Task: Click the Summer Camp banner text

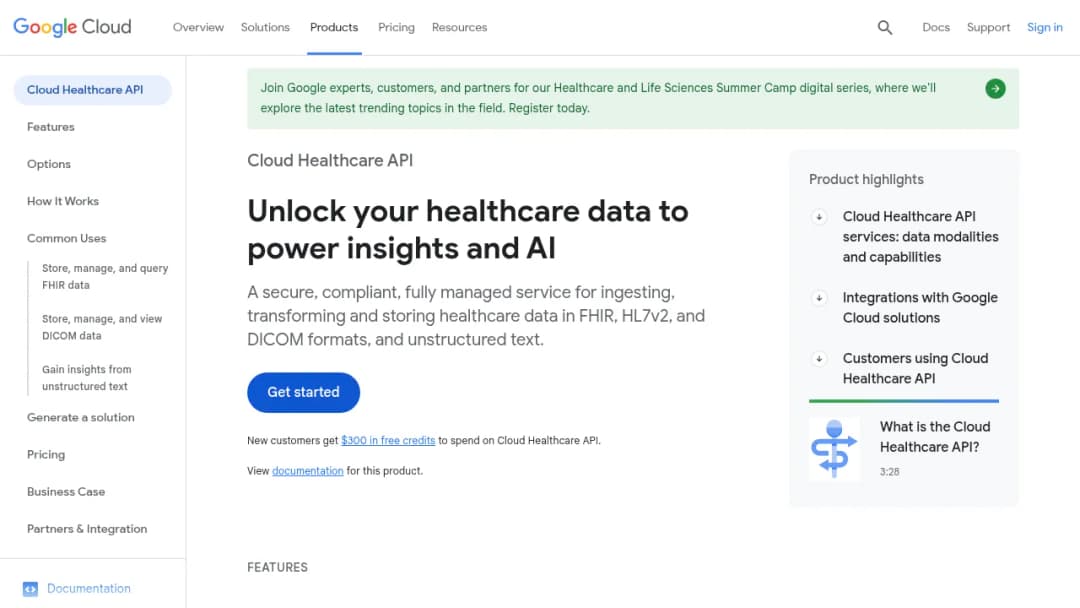Action: pyautogui.click(x=598, y=98)
